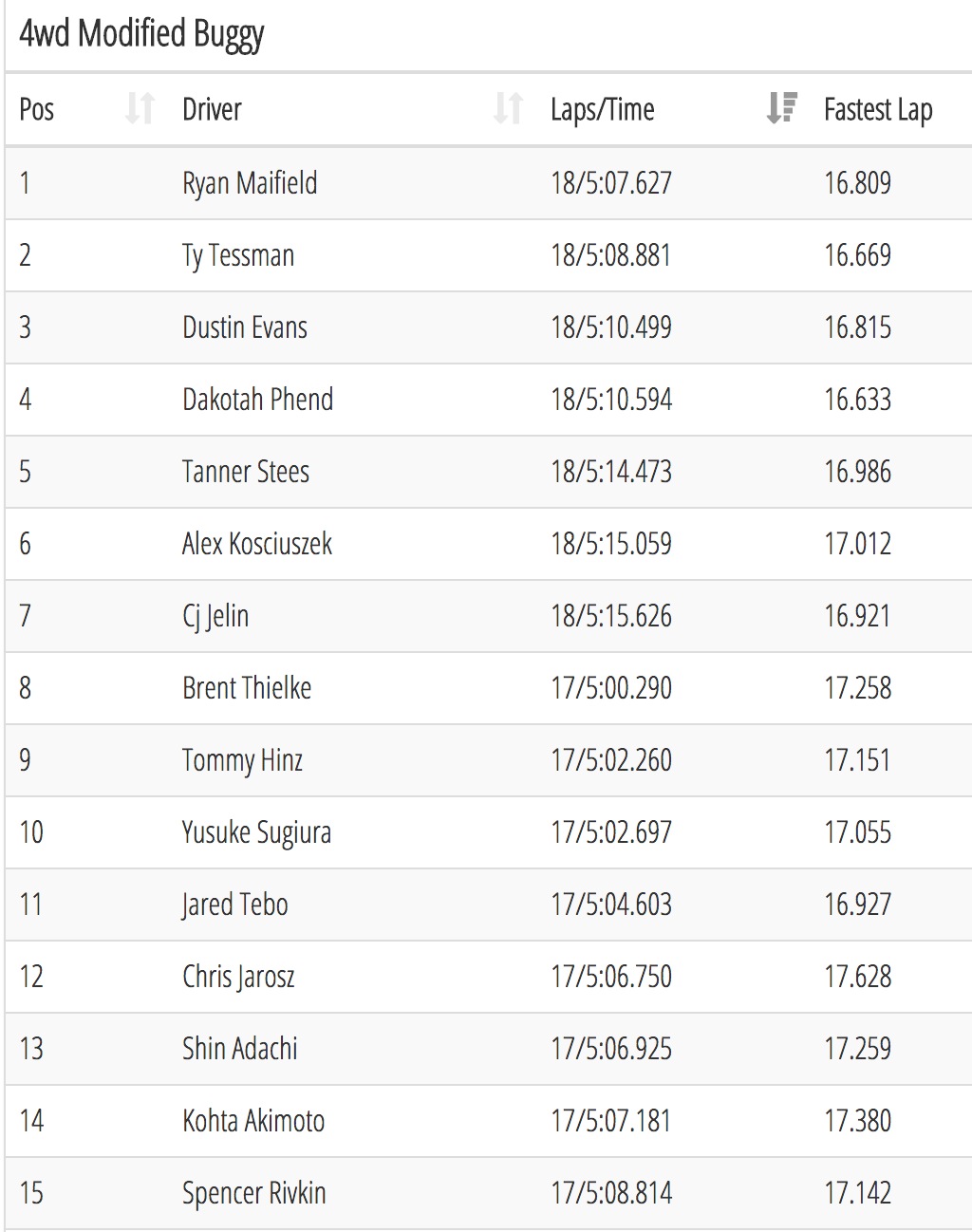Viewport: 972px width, 1232px height.
Task: Select Brent Thielke in the table
Action: click(247, 688)
